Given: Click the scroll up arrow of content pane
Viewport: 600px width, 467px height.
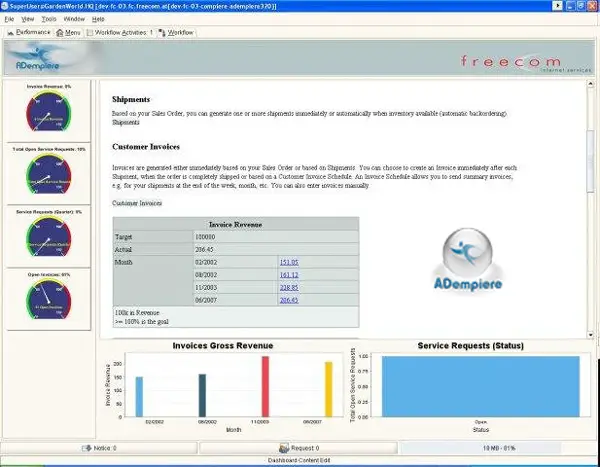Looking at the screenshot, I should (590, 83).
